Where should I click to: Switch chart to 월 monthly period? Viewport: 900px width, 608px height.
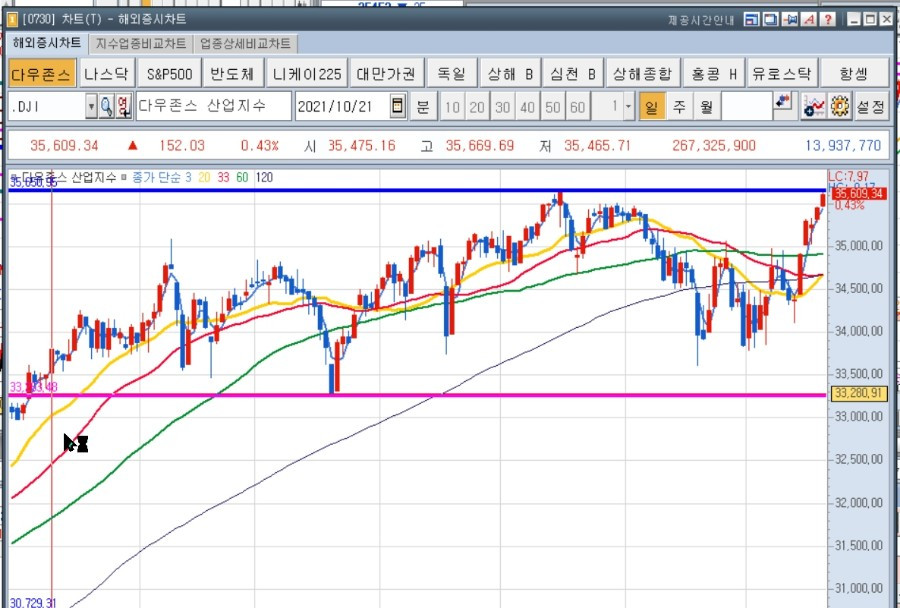point(706,107)
